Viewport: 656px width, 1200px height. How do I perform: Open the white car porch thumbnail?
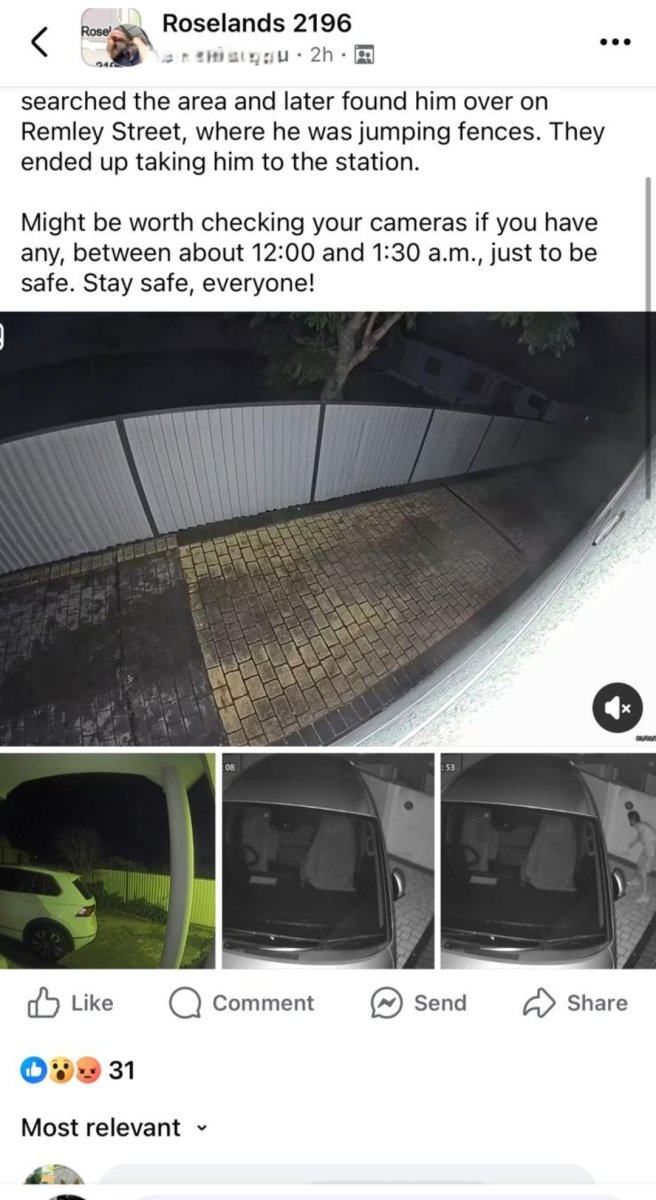point(107,861)
